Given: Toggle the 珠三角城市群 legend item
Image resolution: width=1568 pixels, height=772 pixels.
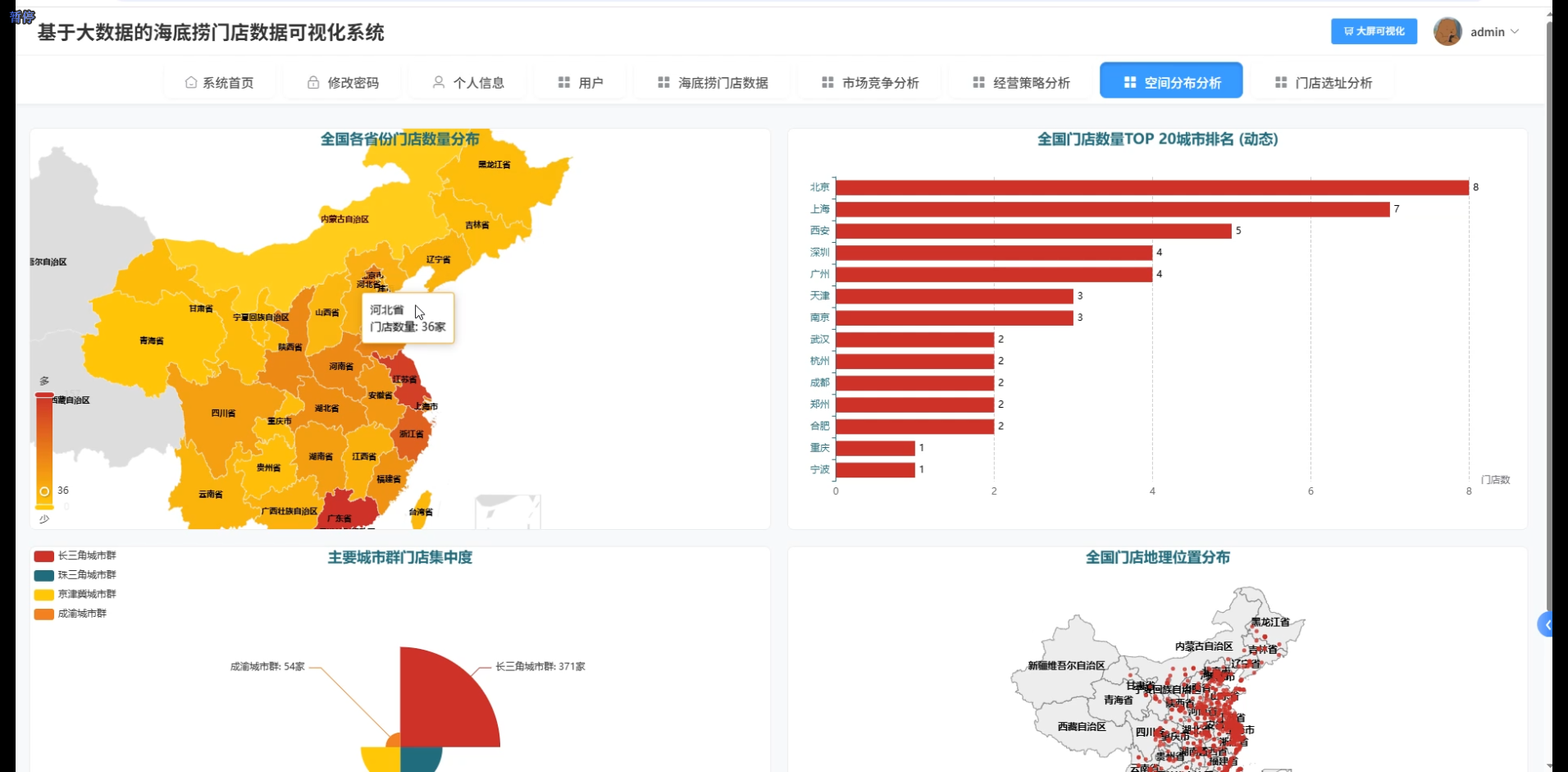Looking at the screenshot, I should (x=75, y=575).
